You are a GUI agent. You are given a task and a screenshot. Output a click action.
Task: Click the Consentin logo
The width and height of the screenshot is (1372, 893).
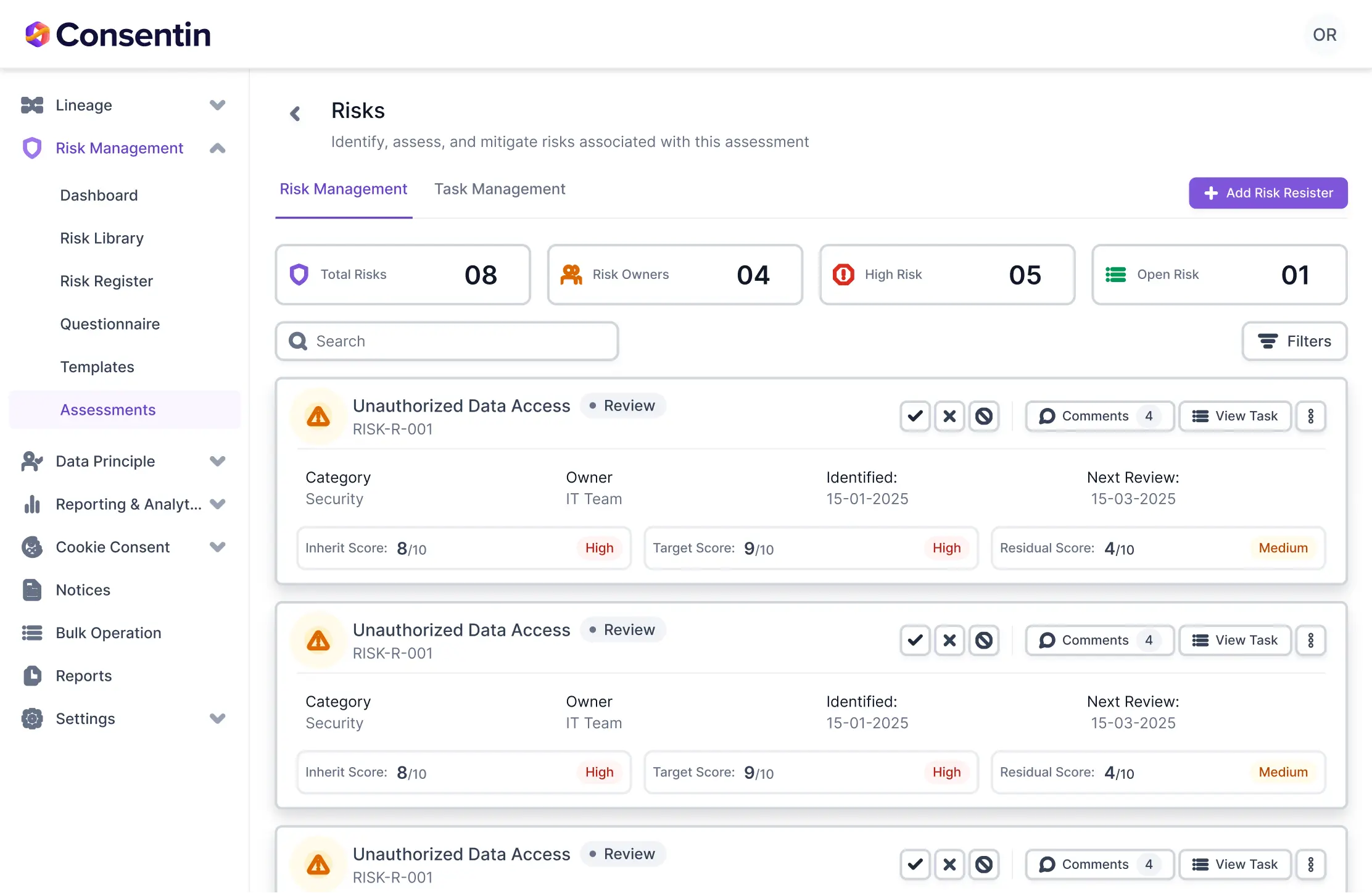pyautogui.click(x=117, y=35)
